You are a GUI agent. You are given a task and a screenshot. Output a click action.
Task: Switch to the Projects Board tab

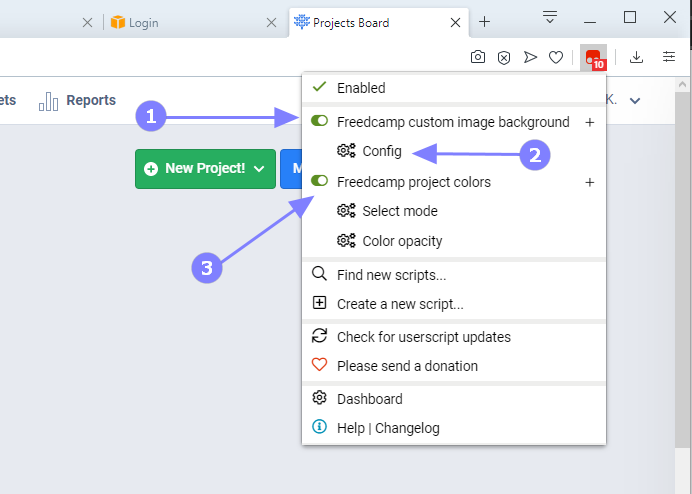(379, 23)
